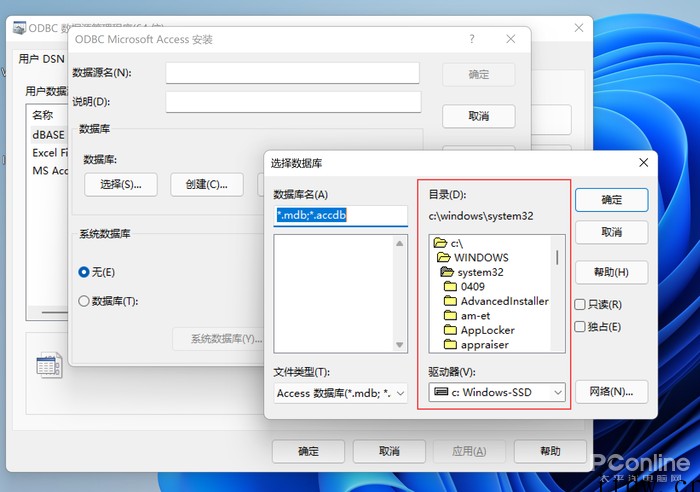This screenshot has width=700, height=492.
Task: Click the scroll-down arrow of file list
Action: [400, 345]
